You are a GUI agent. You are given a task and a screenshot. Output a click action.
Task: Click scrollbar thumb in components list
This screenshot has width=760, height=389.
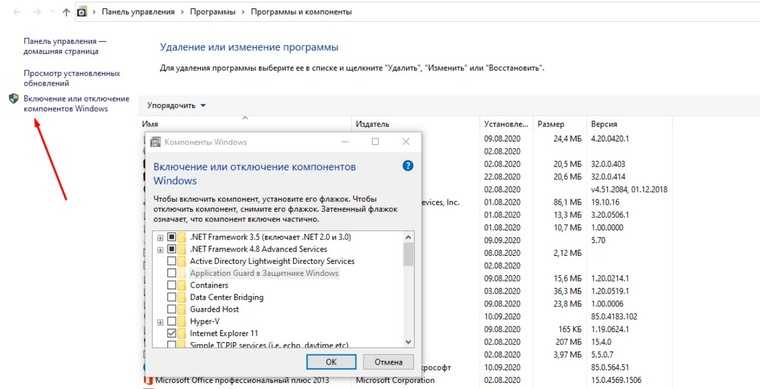[x=408, y=254]
